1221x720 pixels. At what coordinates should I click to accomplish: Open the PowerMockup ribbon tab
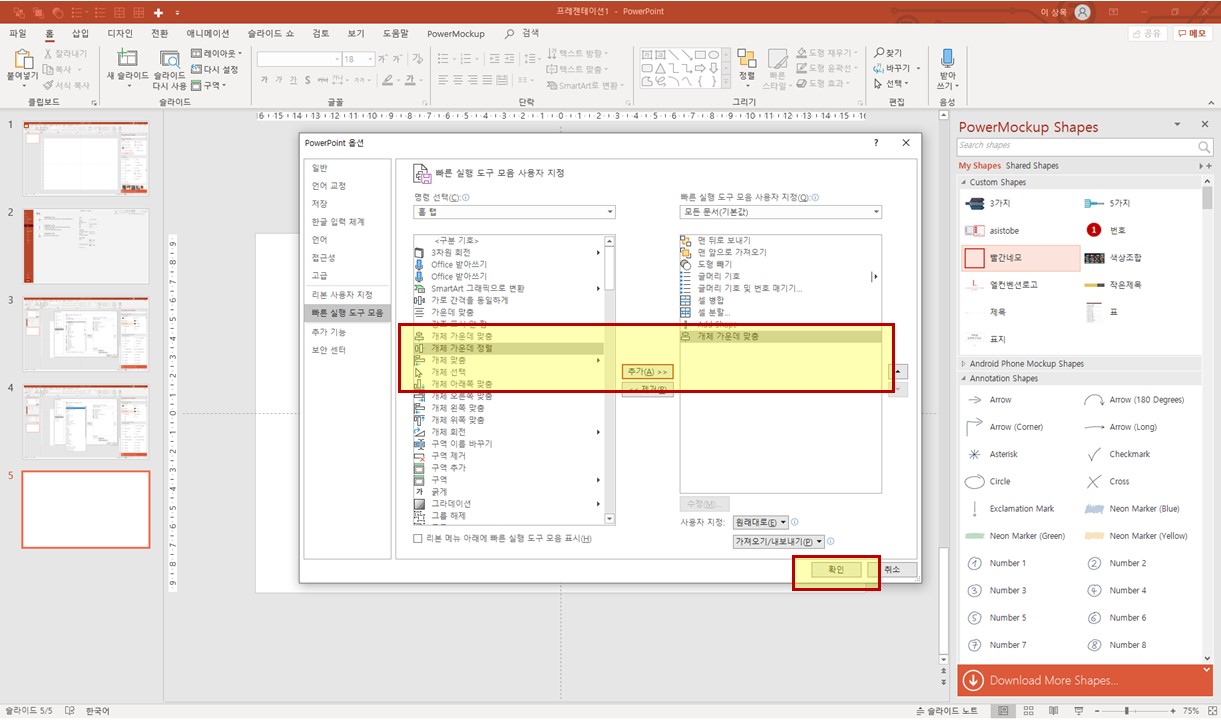pos(456,33)
